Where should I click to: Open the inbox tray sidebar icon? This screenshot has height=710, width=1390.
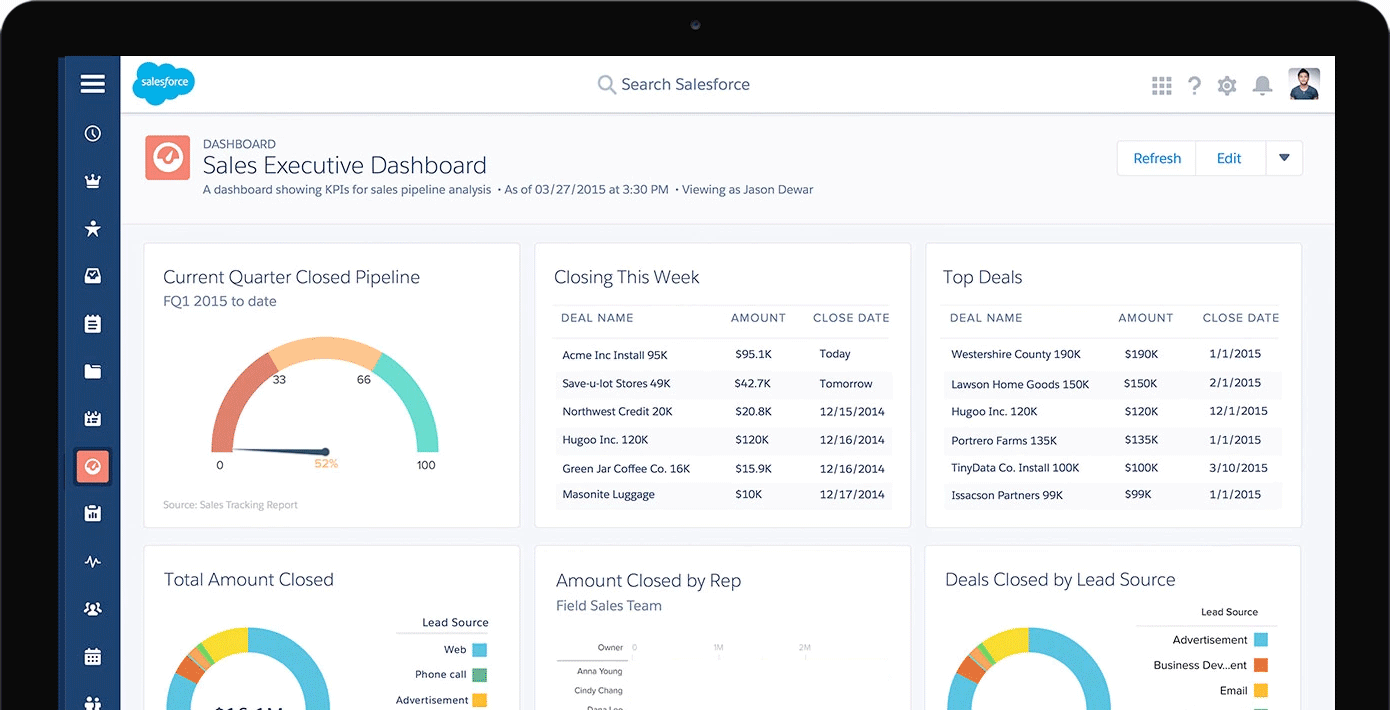(93, 276)
